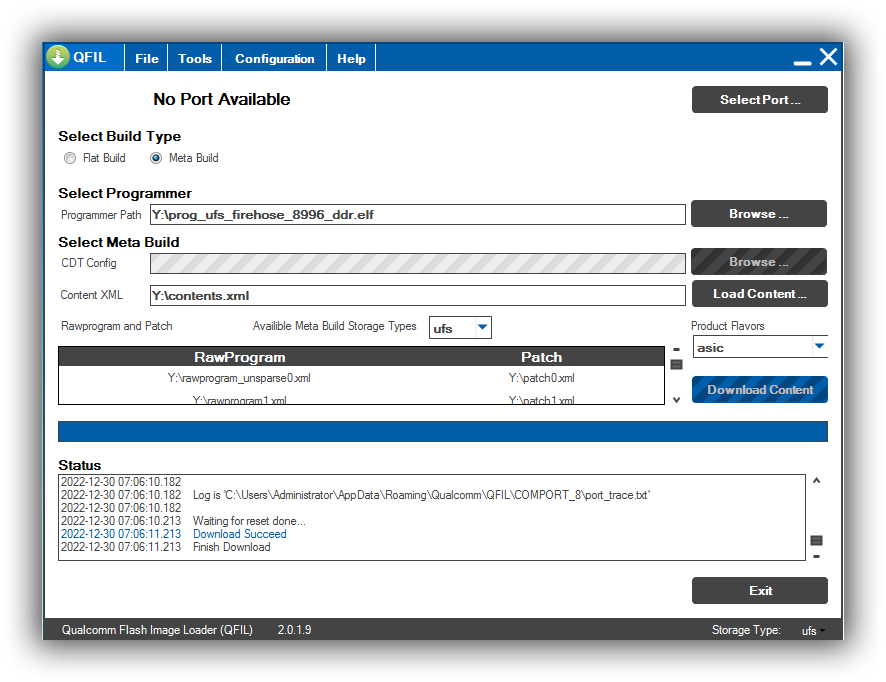Image resolution: width=886 pixels, height=682 pixels.
Task: Expand the asic Product Flavors dropdown
Action: pyautogui.click(x=819, y=346)
